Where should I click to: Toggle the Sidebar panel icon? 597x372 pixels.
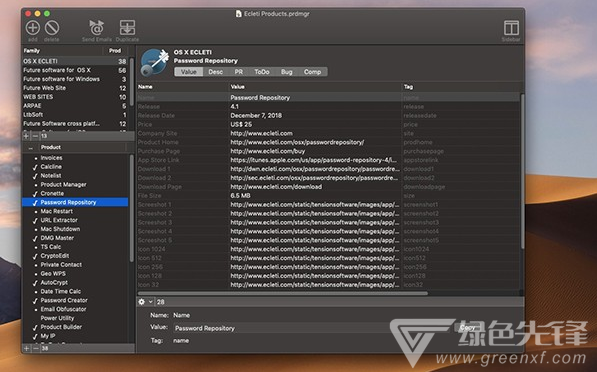pyautogui.click(x=511, y=28)
